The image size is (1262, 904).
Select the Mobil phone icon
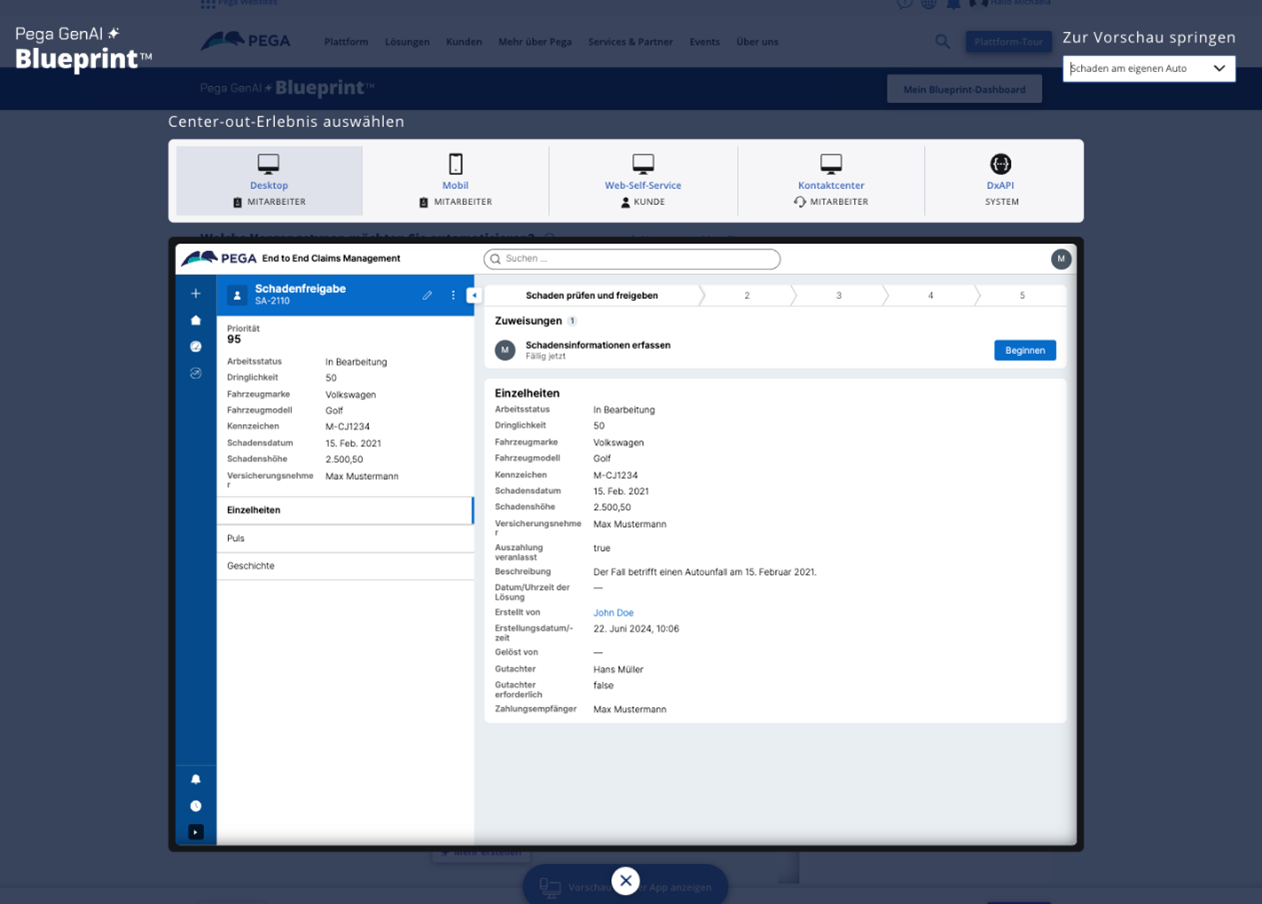pyautogui.click(x=455, y=164)
